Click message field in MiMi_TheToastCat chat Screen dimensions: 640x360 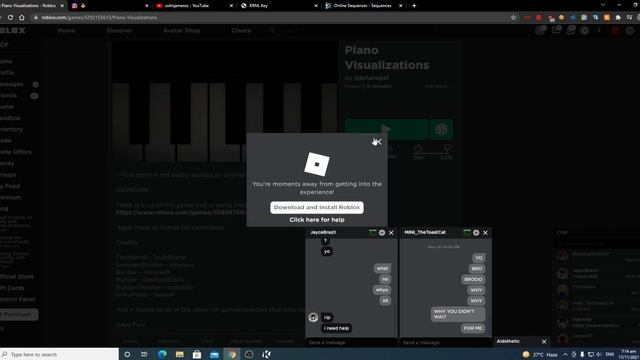click(x=445, y=342)
